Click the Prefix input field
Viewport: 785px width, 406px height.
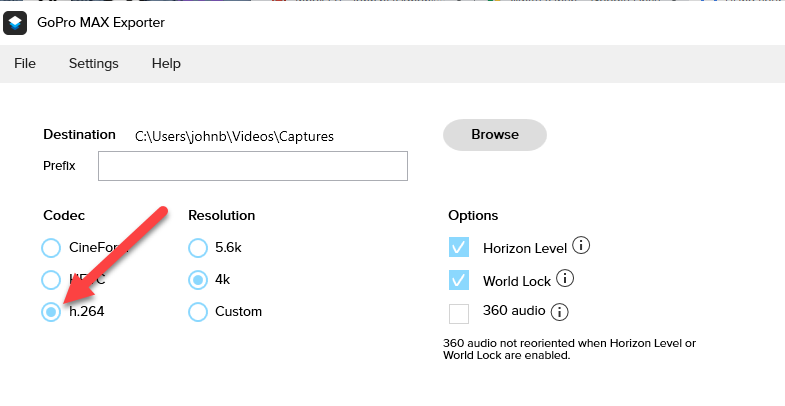tap(253, 166)
